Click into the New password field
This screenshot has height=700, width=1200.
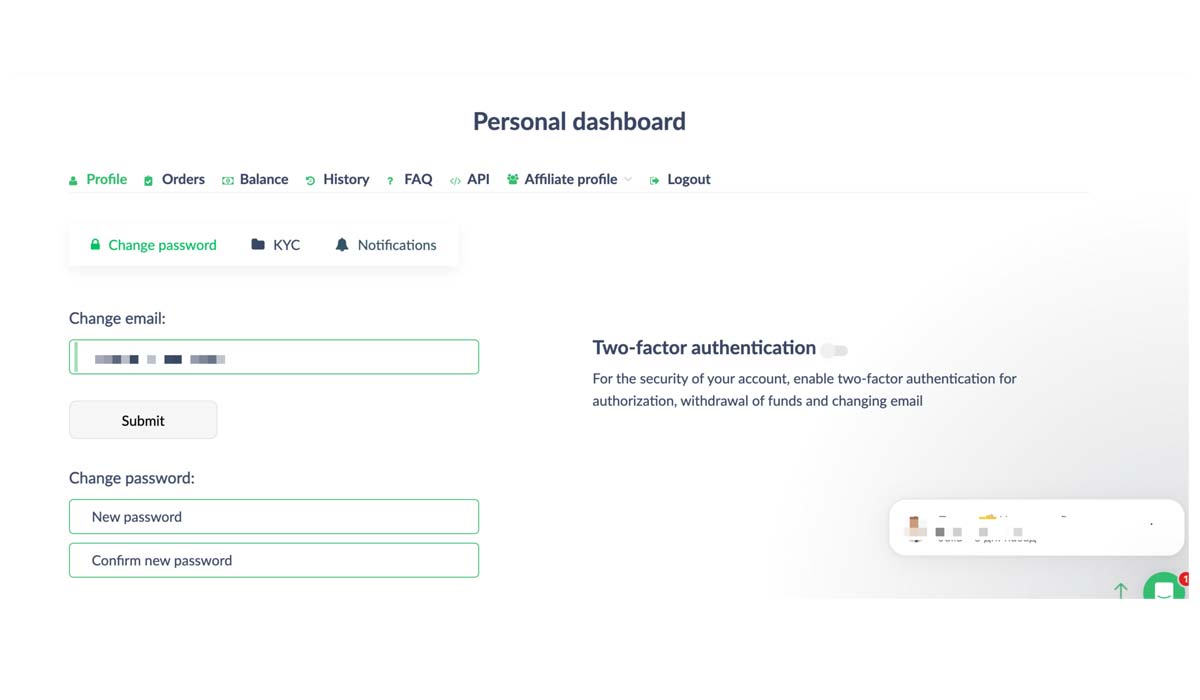click(x=274, y=517)
